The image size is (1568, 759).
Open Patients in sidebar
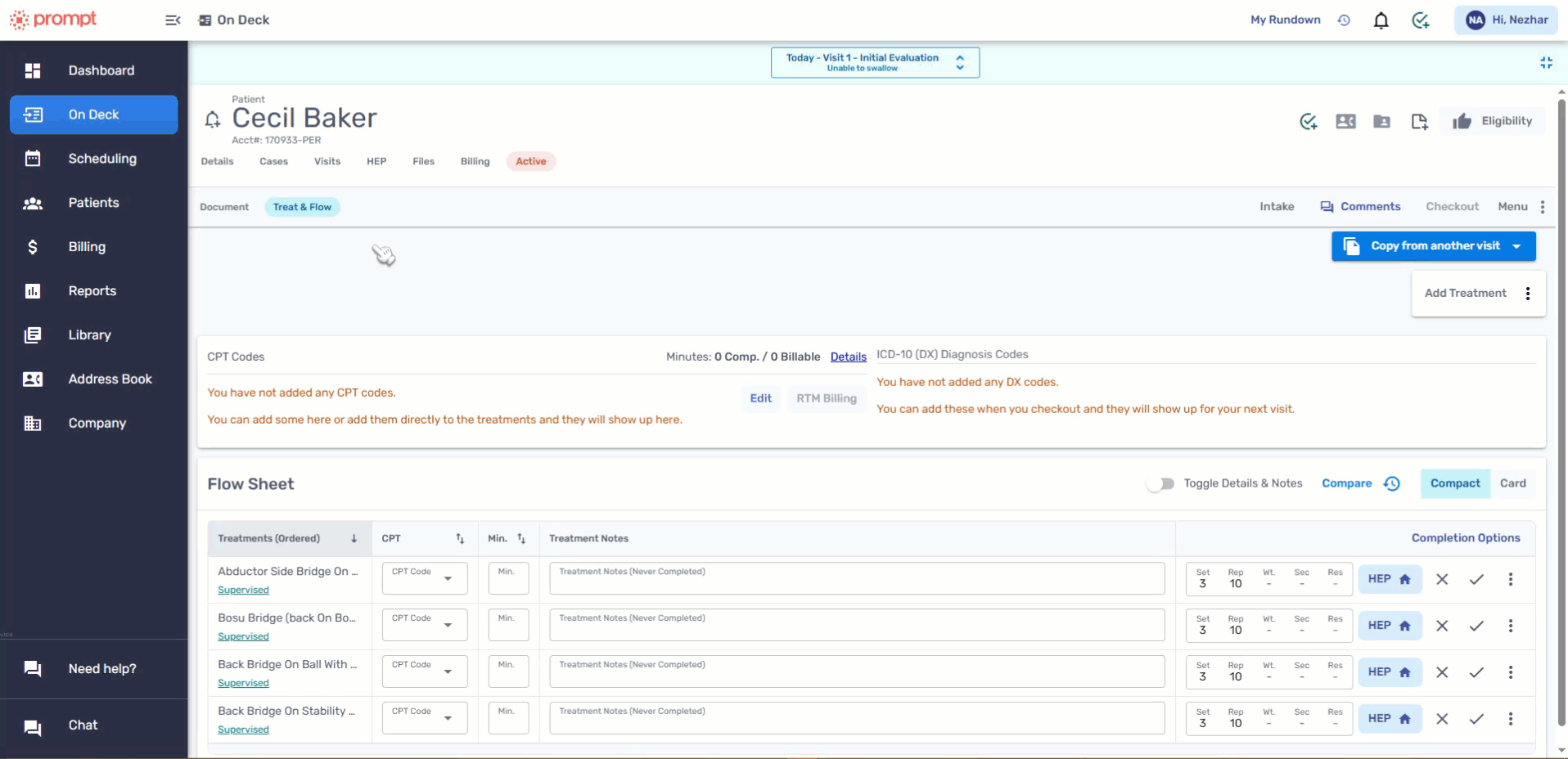[x=94, y=203]
